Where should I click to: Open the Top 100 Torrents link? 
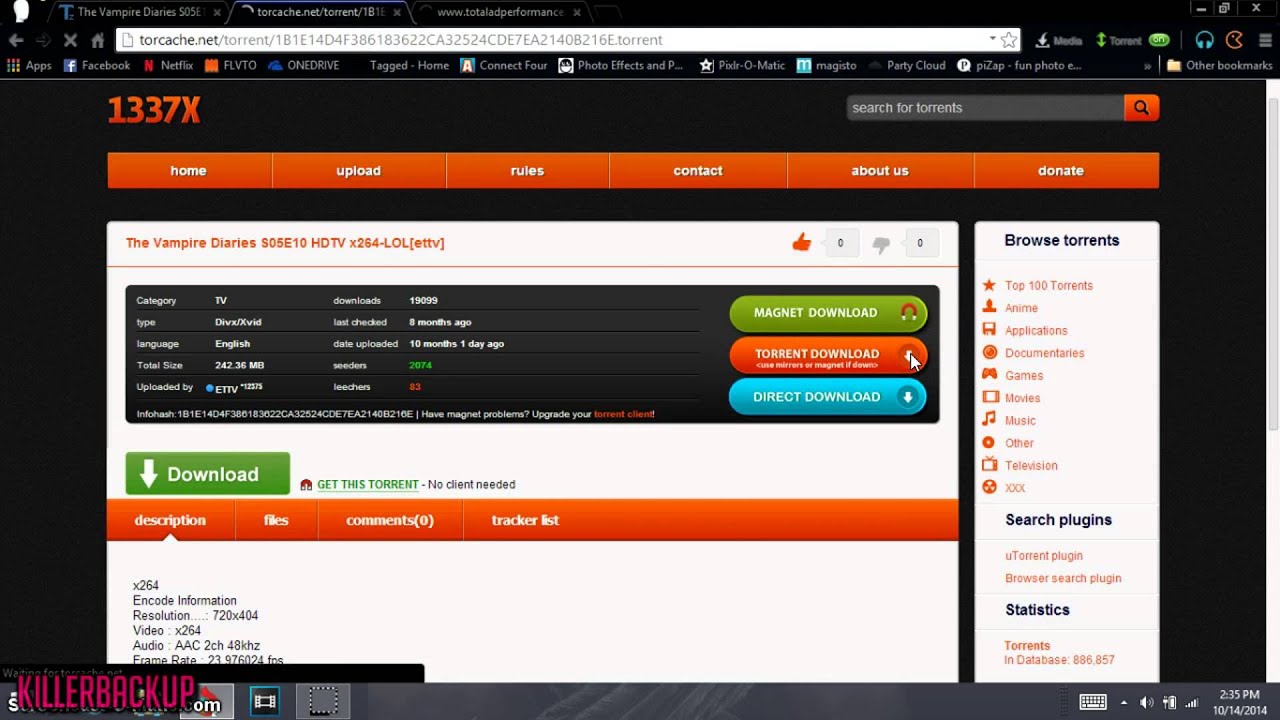click(x=1049, y=286)
